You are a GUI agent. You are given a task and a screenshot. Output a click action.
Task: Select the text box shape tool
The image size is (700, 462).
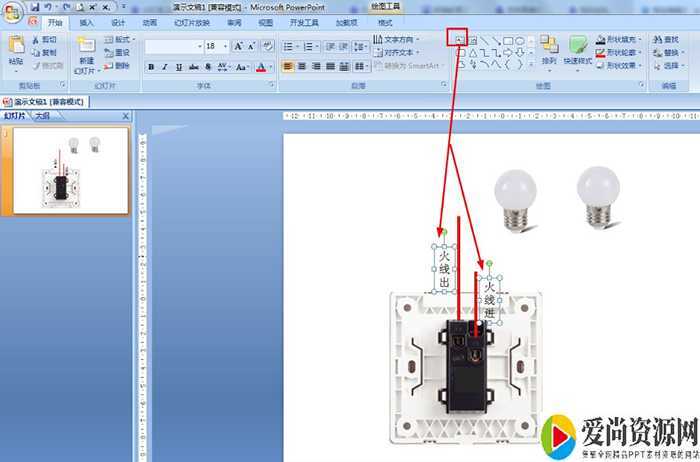pos(459,39)
